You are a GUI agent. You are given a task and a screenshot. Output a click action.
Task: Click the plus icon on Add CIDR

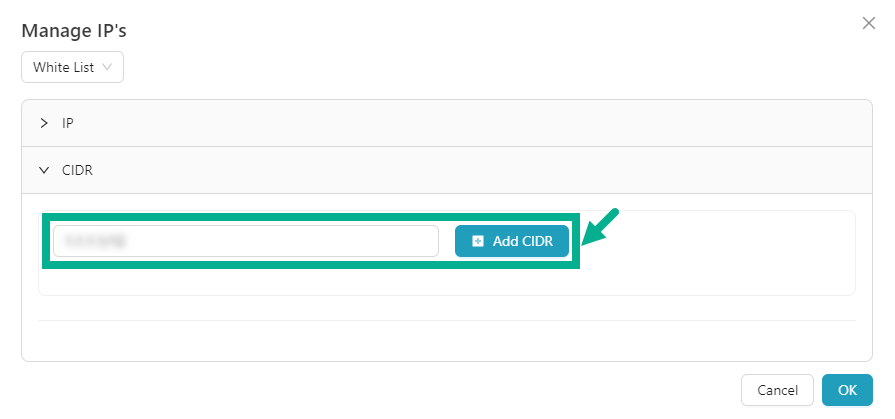478,241
